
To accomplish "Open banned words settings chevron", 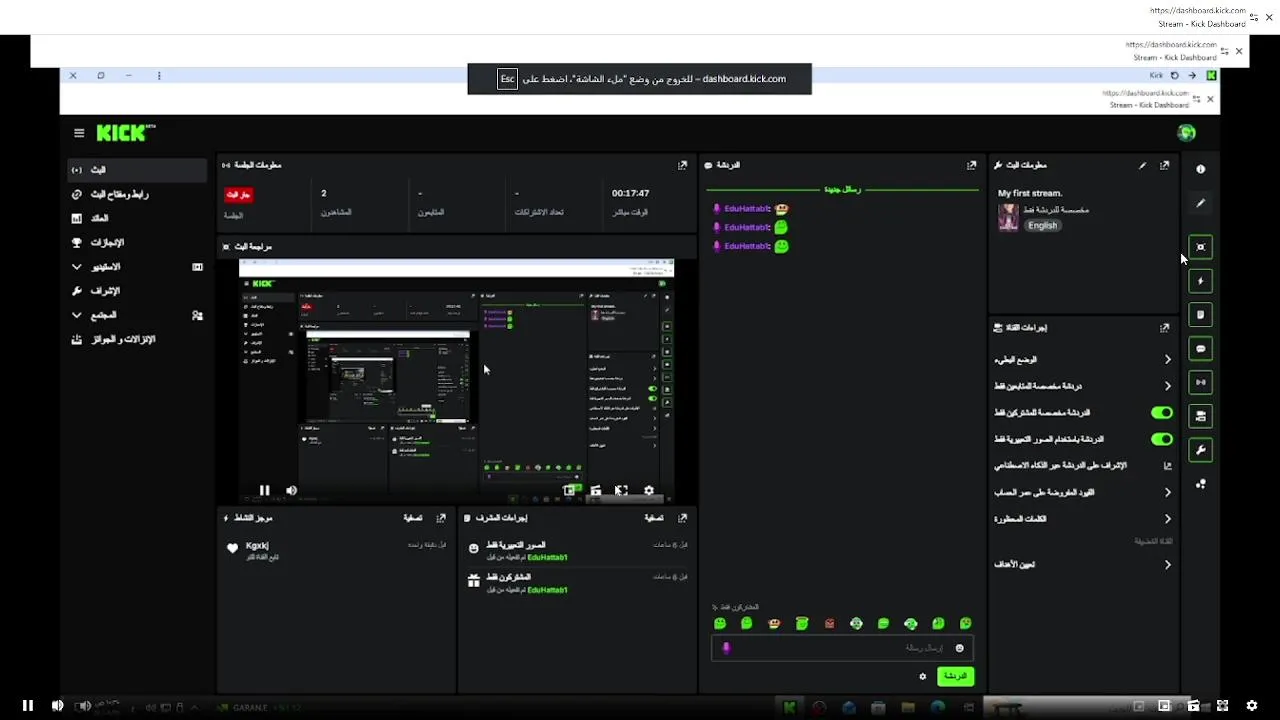I will (x=1167, y=519).
